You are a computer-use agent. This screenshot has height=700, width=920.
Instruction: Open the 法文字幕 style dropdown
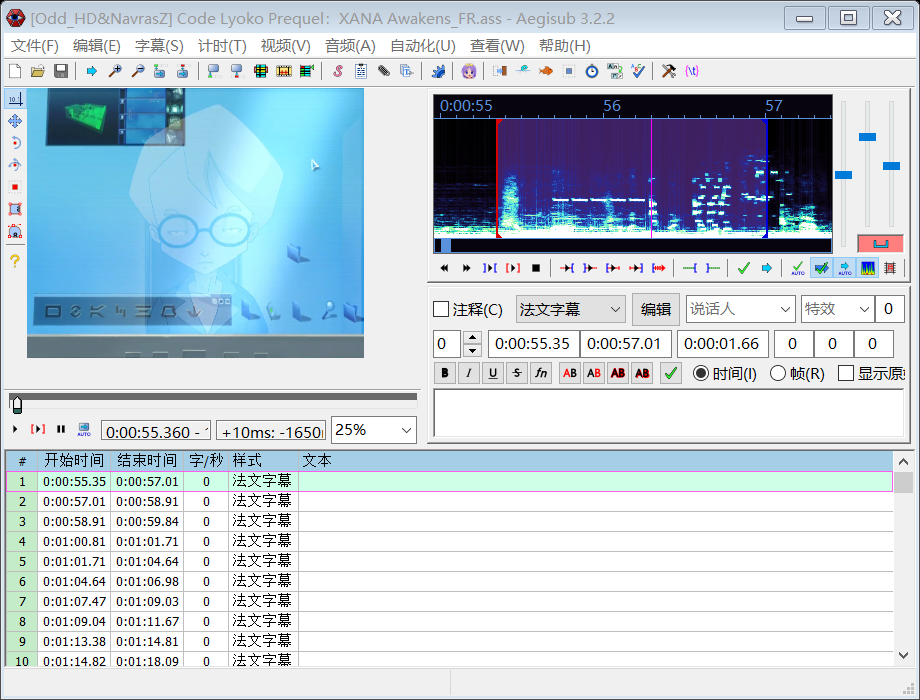coord(570,309)
